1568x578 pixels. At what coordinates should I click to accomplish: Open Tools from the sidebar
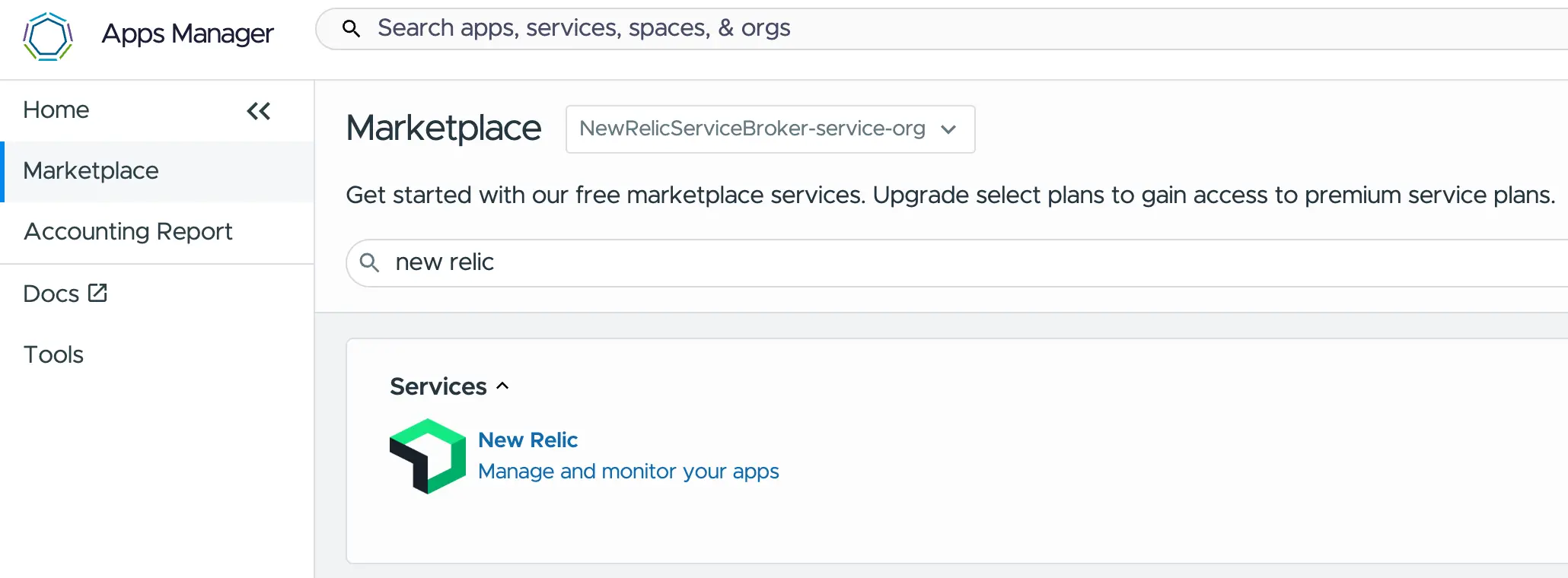pyautogui.click(x=53, y=354)
